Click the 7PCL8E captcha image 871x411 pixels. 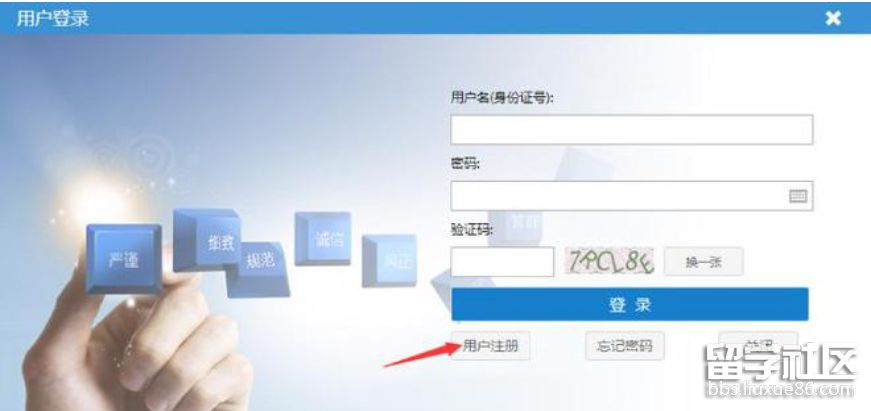coord(610,261)
